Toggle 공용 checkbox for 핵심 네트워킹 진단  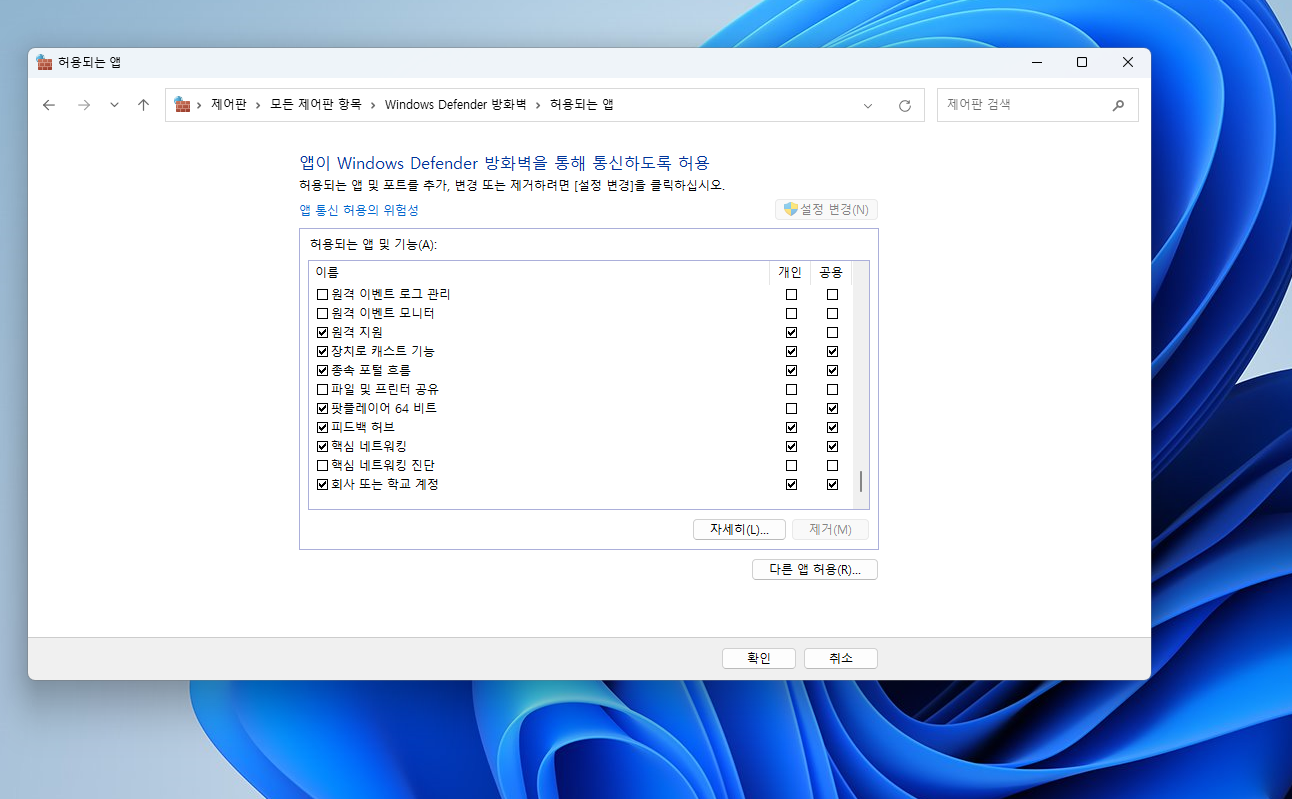[x=832, y=465]
